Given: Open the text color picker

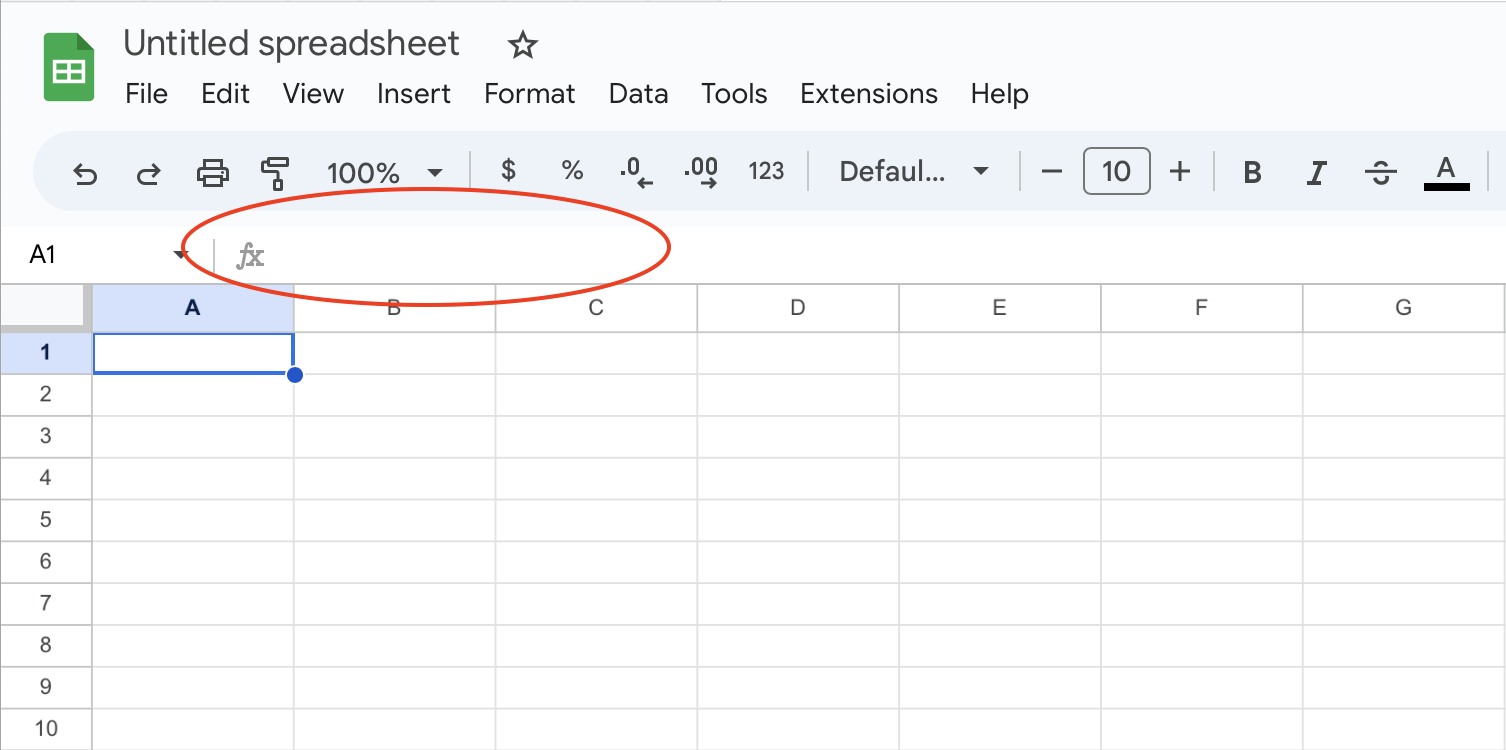Looking at the screenshot, I should (x=1446, y=171).
